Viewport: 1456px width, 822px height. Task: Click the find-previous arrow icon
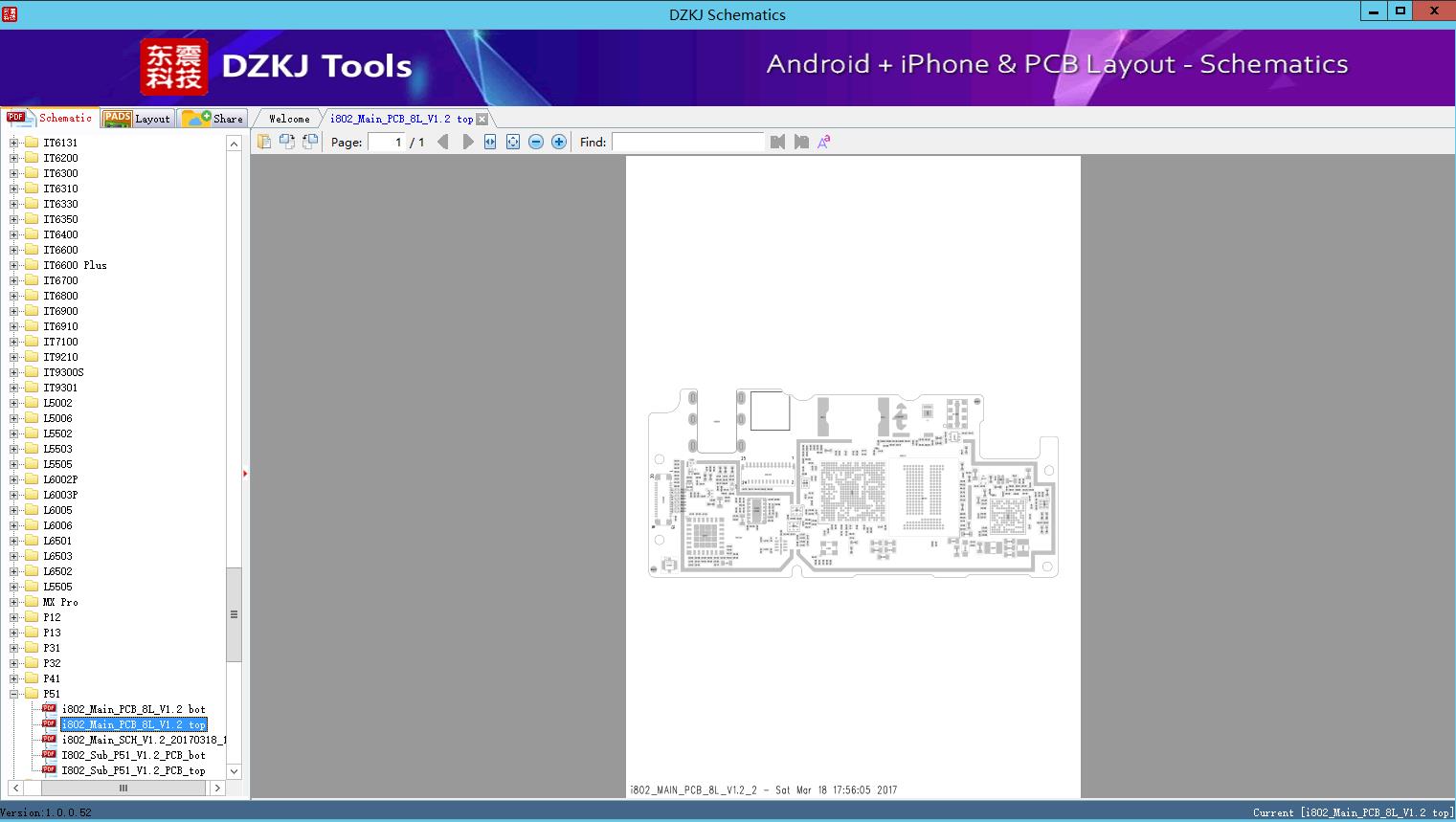tap(777, 141)
